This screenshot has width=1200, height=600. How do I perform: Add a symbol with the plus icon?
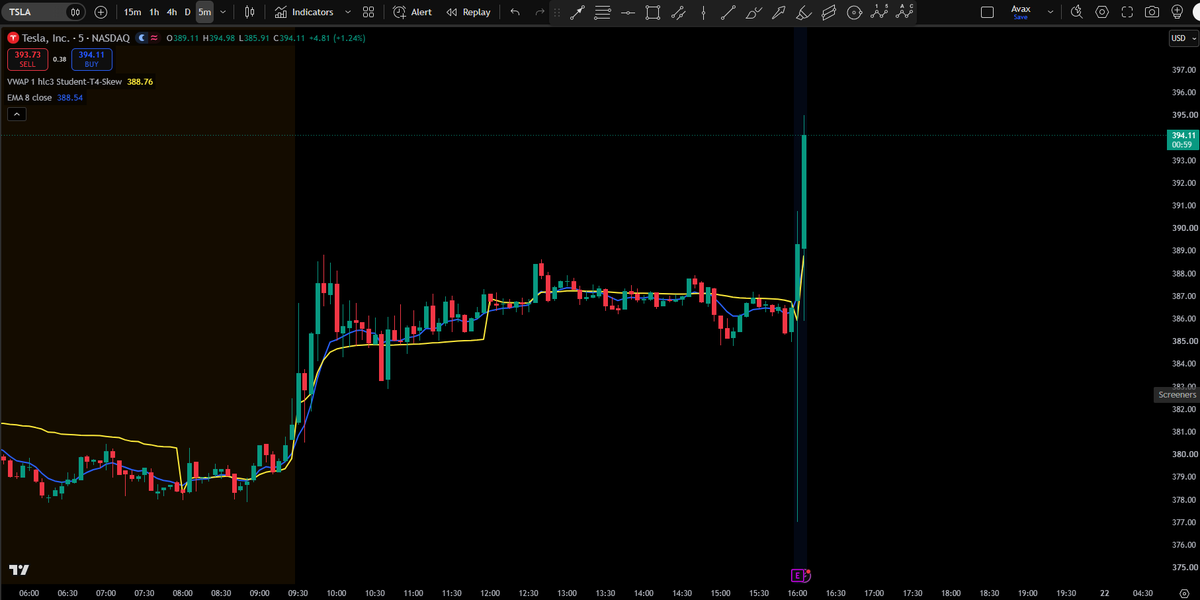pos(101,12)
